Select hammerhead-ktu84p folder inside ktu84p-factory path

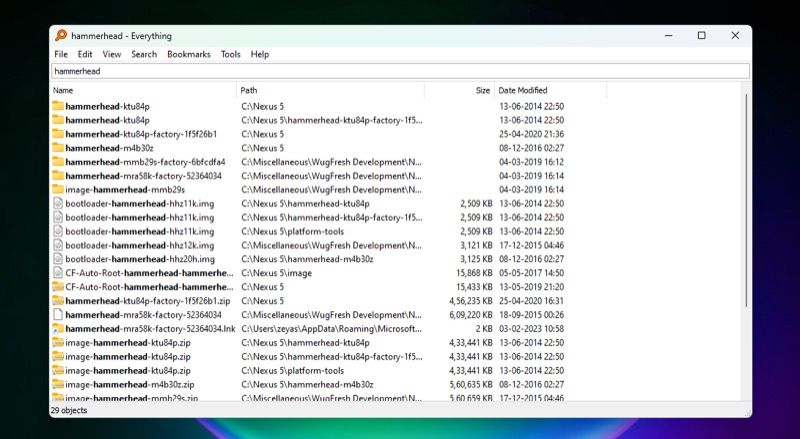click(107, 120)
